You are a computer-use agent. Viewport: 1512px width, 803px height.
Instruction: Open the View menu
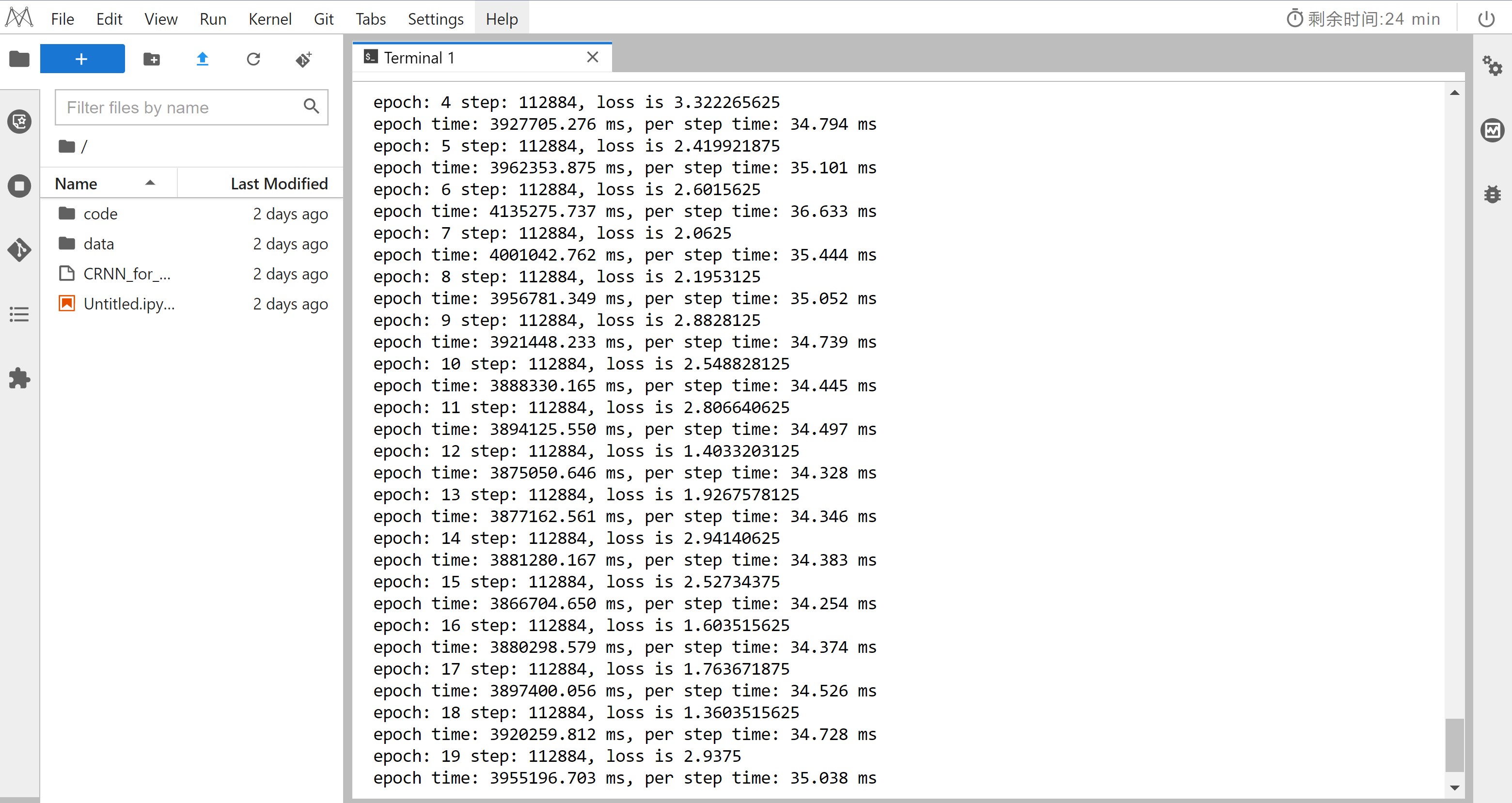[x=161, y=19]
